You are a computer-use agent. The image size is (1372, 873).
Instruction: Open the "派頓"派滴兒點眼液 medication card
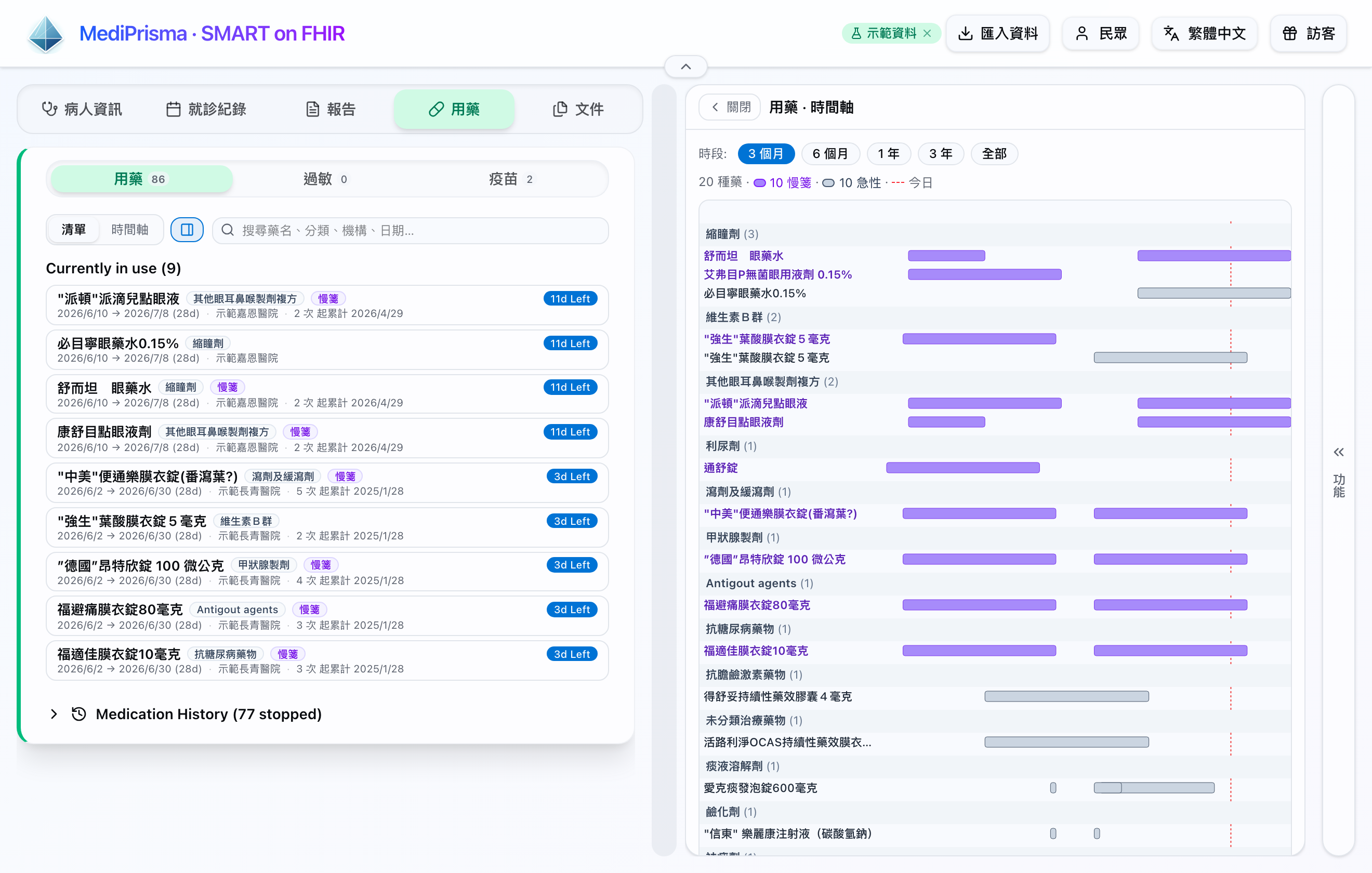327,306
